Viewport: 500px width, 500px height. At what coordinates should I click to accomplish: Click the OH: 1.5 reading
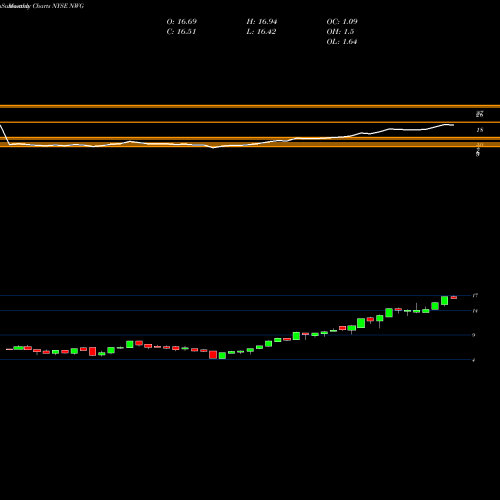(x=340, y=32)
